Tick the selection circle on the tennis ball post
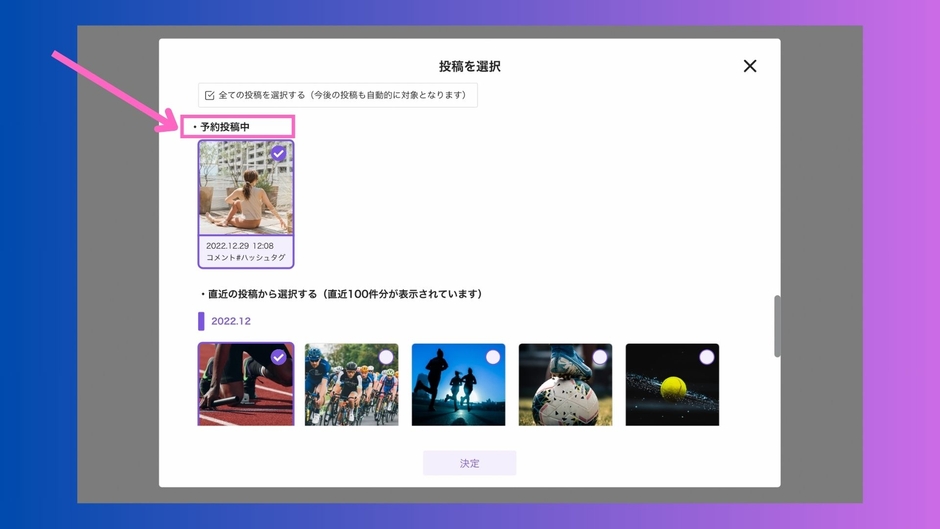Screen dimensions: 940x529 pyautogui.click(x=706, y=357)
